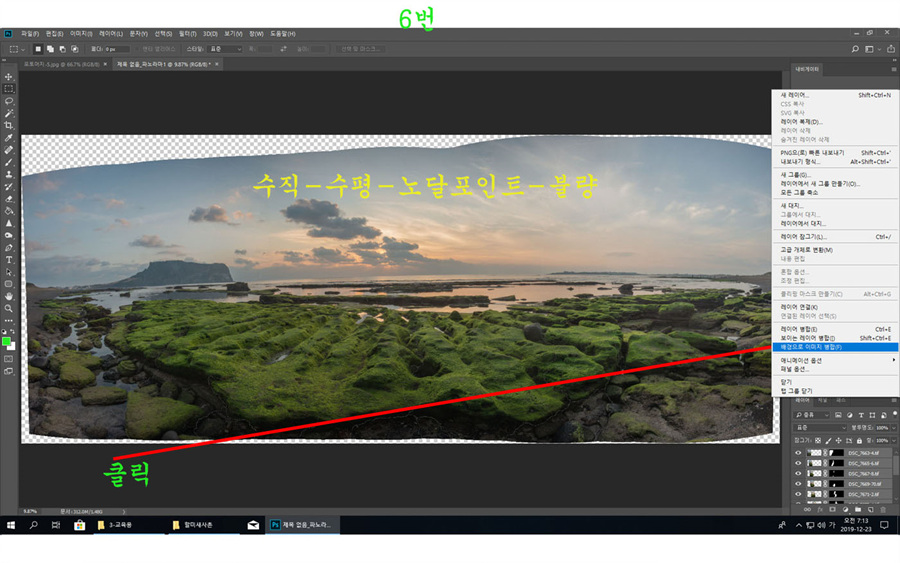Select the Eyedropper tool

9,138
